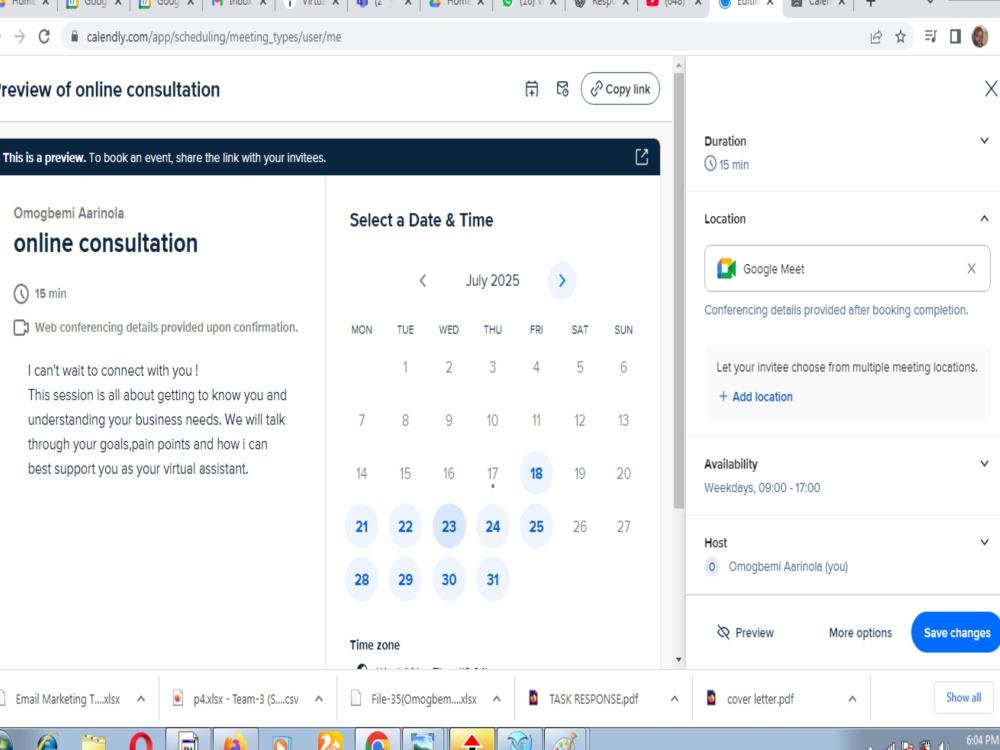Select July 24 on the calendar
The image size is (1000, 750).
pyautogui.click(x=492, y=526)
